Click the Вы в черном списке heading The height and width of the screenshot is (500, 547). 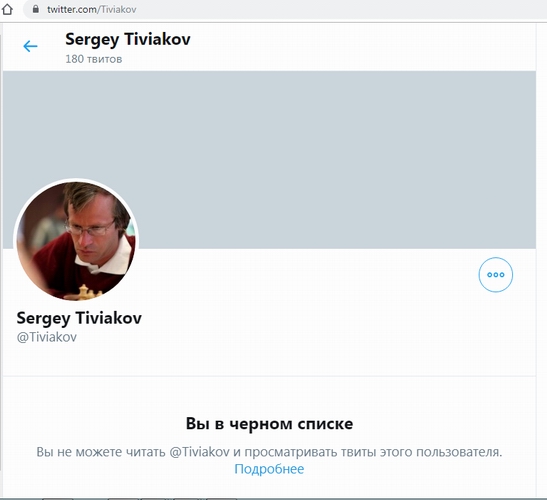[269, 424]
